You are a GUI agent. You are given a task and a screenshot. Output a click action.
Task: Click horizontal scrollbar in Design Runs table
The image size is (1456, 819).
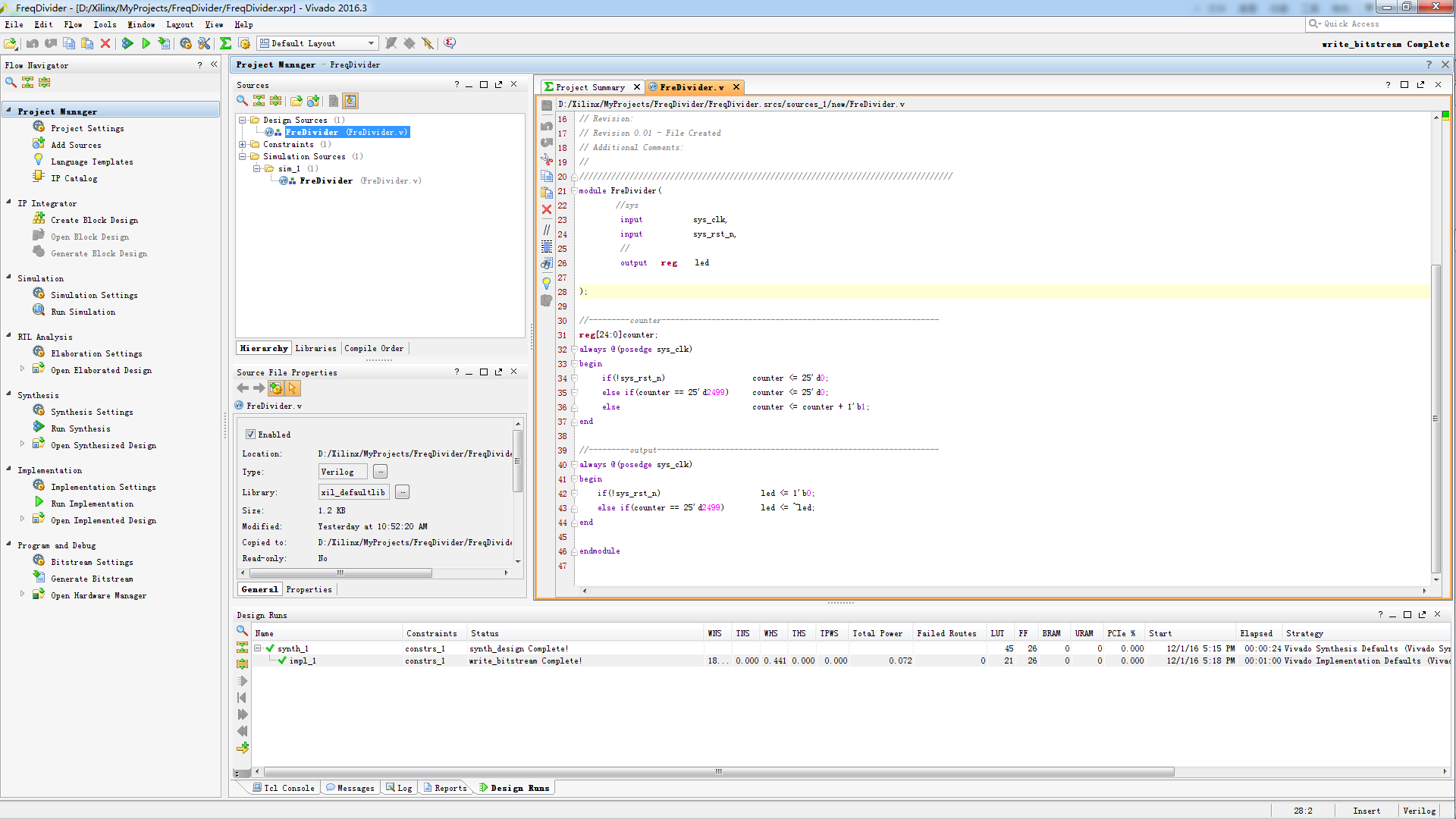pyautogui.click(x=718, y=772)
